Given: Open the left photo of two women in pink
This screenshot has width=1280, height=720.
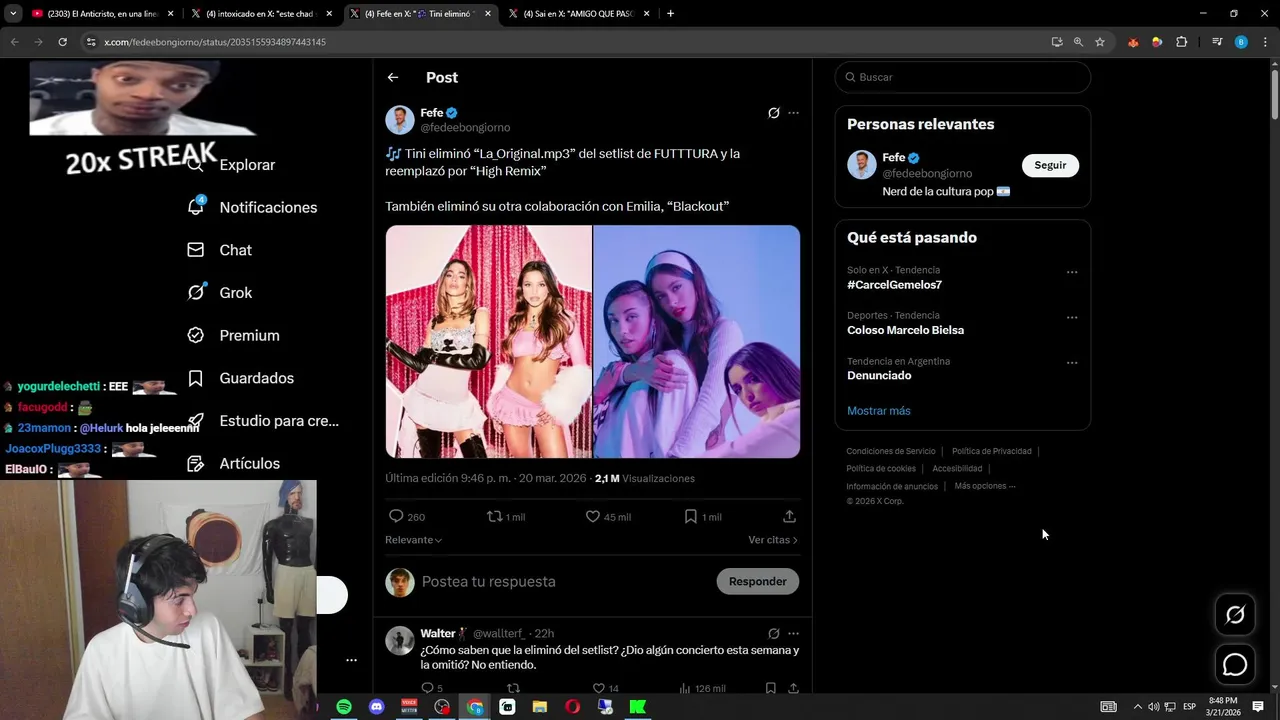Looking at the screenshot, I should (489, 342).
